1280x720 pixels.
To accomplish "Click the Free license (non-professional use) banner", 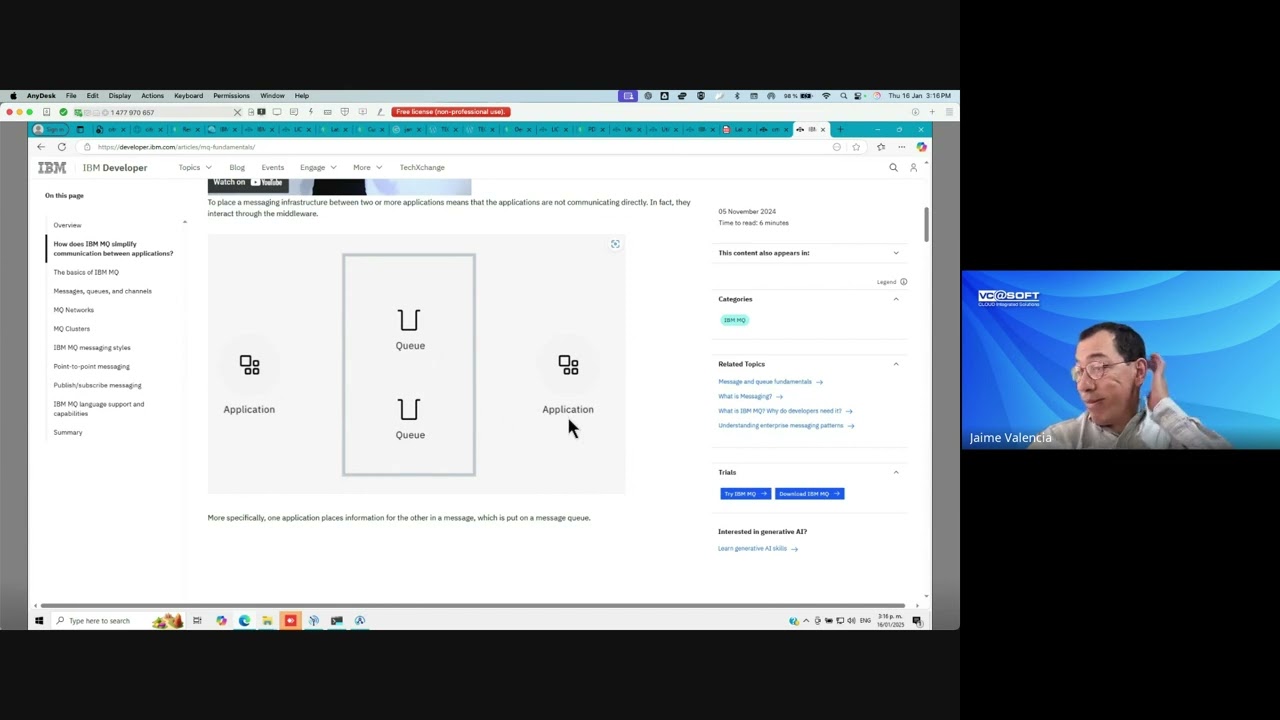I will tap(451, 112).
